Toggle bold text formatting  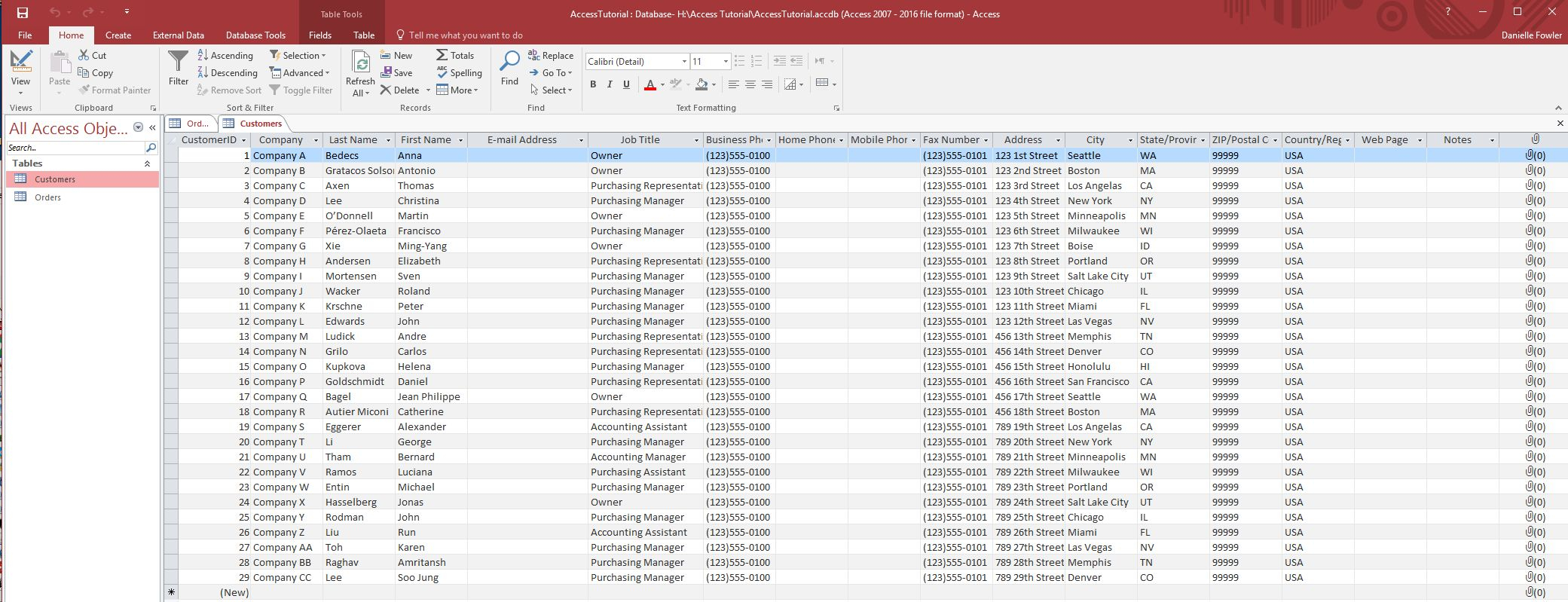pos(593,84)
